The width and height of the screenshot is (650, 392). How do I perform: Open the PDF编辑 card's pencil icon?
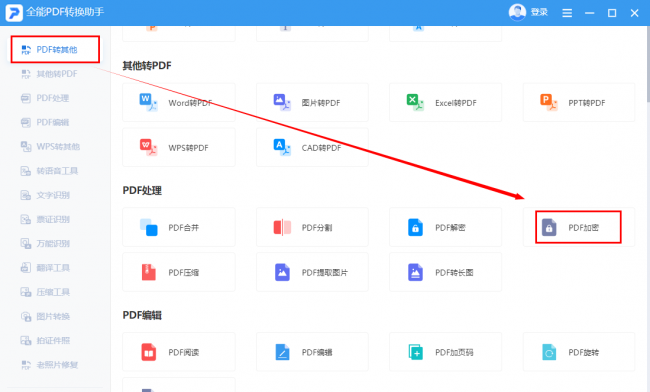pyautogui.click(x=282, y=352)
